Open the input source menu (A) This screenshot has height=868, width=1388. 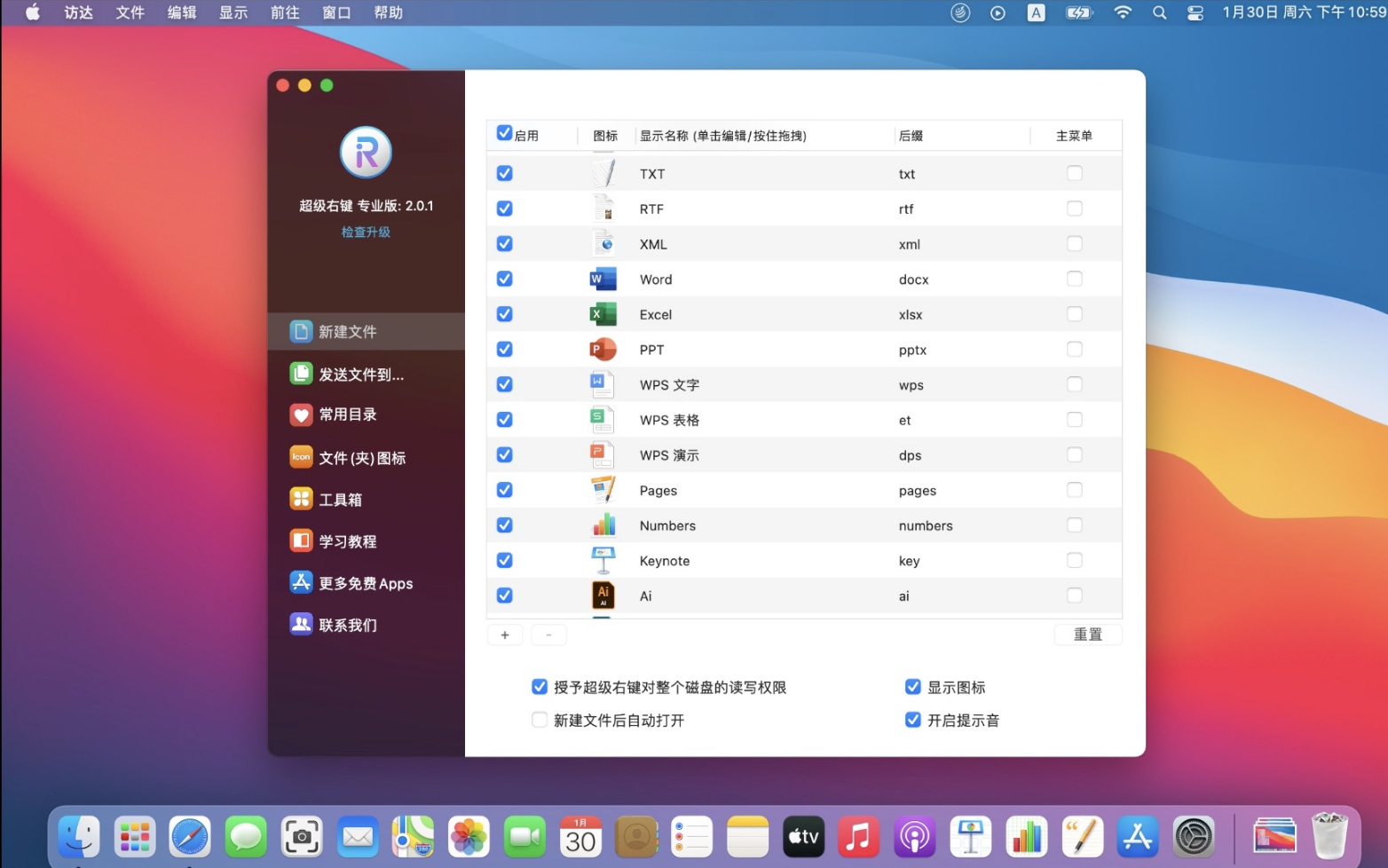click(1036, 12)
